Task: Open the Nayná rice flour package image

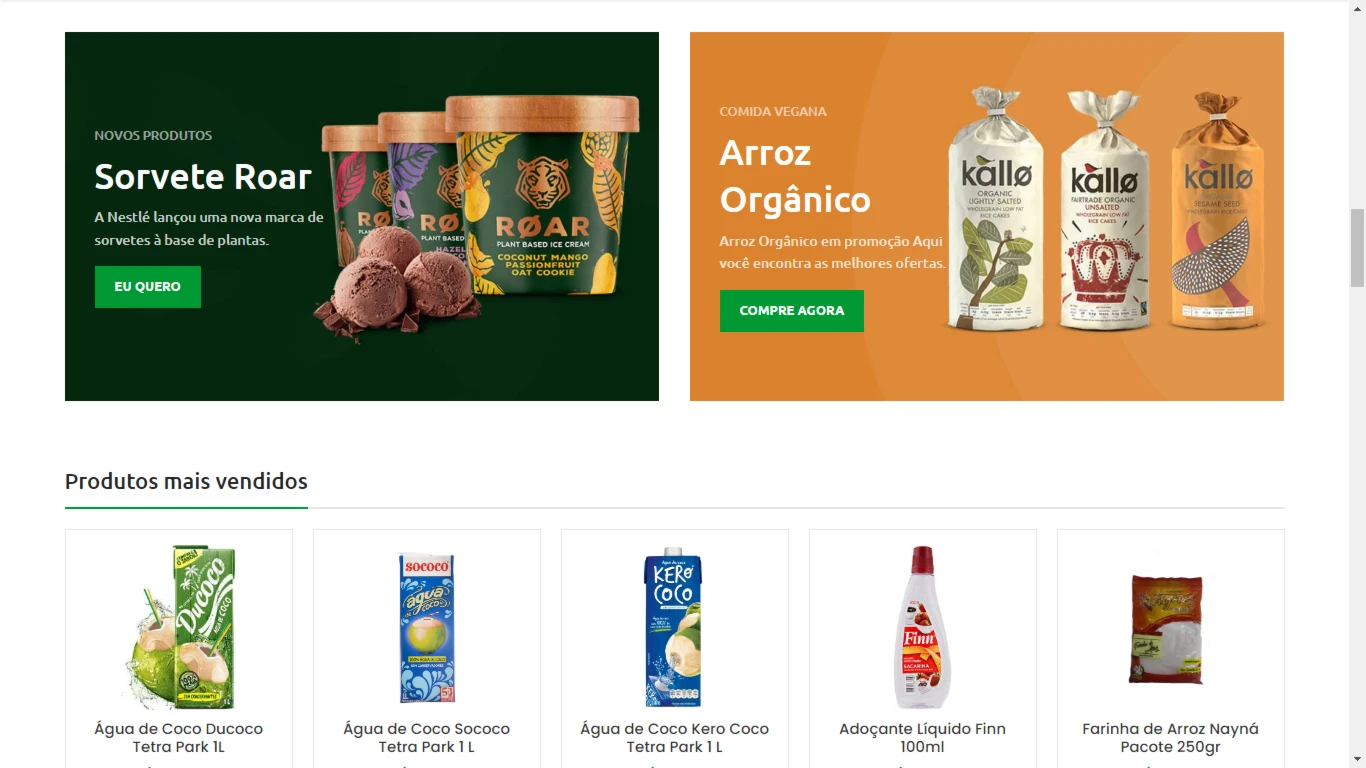Action: (1167, 629)
